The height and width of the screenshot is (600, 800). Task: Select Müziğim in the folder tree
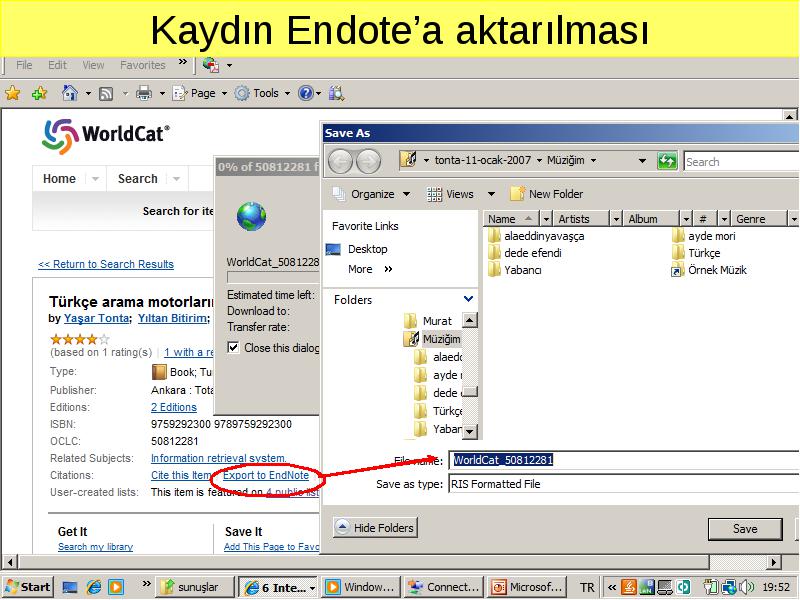[x=433, y=339]
